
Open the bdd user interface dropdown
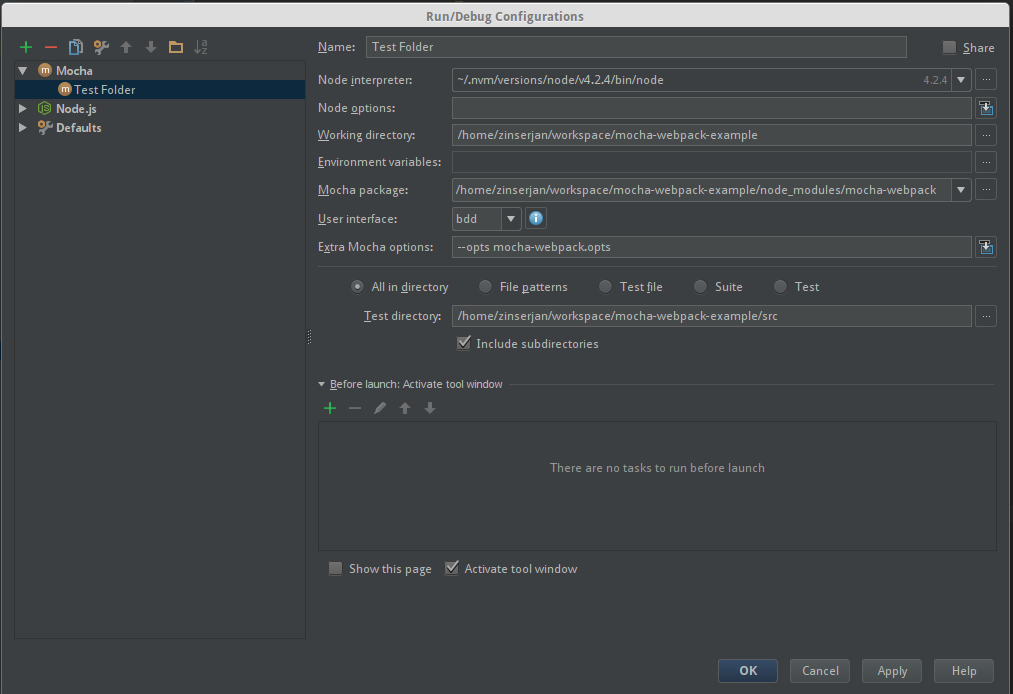(x=511, y=218)
